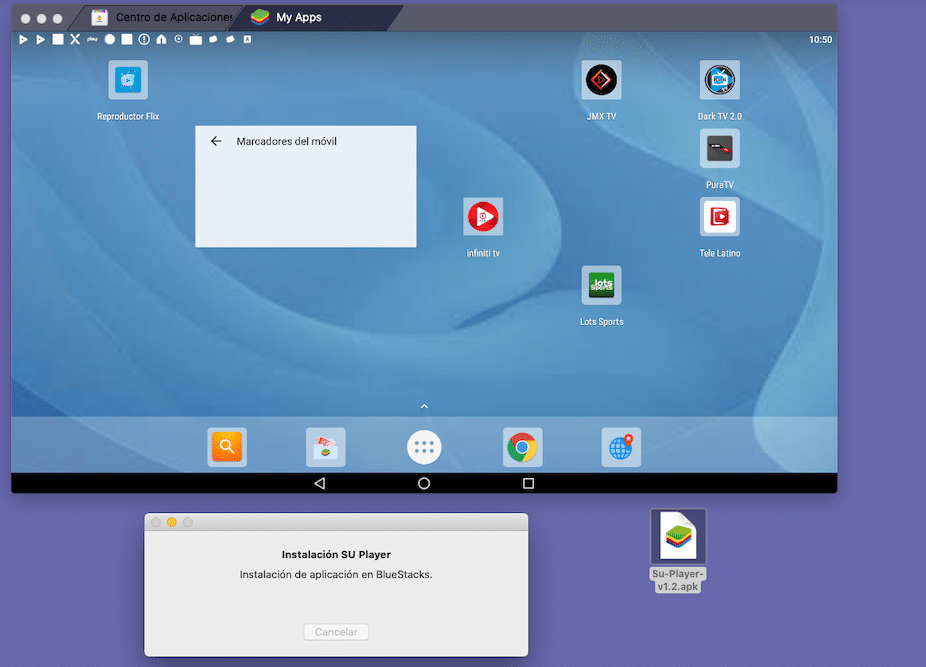Viewport: 926px width, 667px height.
Task: Open Infiniti tv
Action: click(x=482, y=215)
